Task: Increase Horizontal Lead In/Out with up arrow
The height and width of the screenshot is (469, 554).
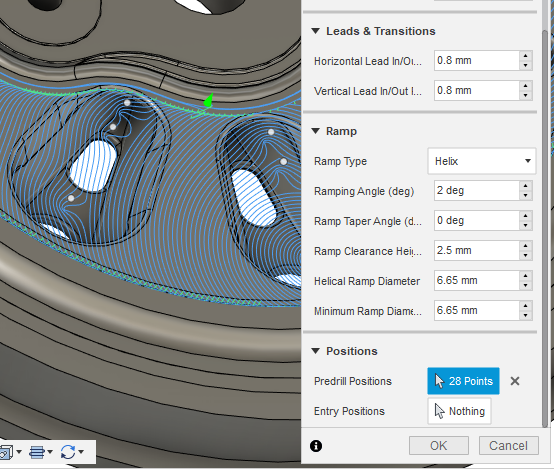Action: click(526, 56)
